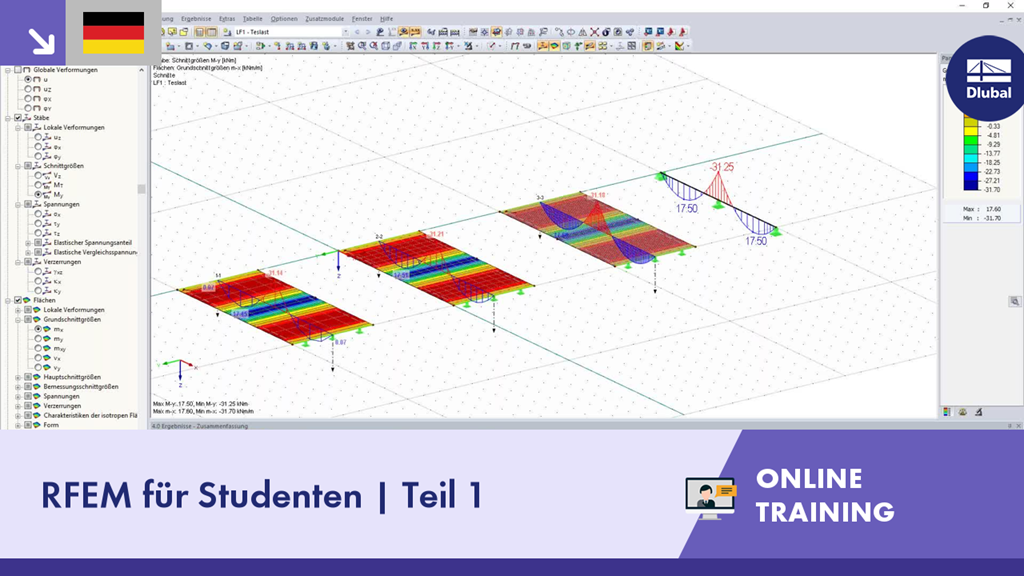Toggle the result values display toolbar icon

[415, 32]
